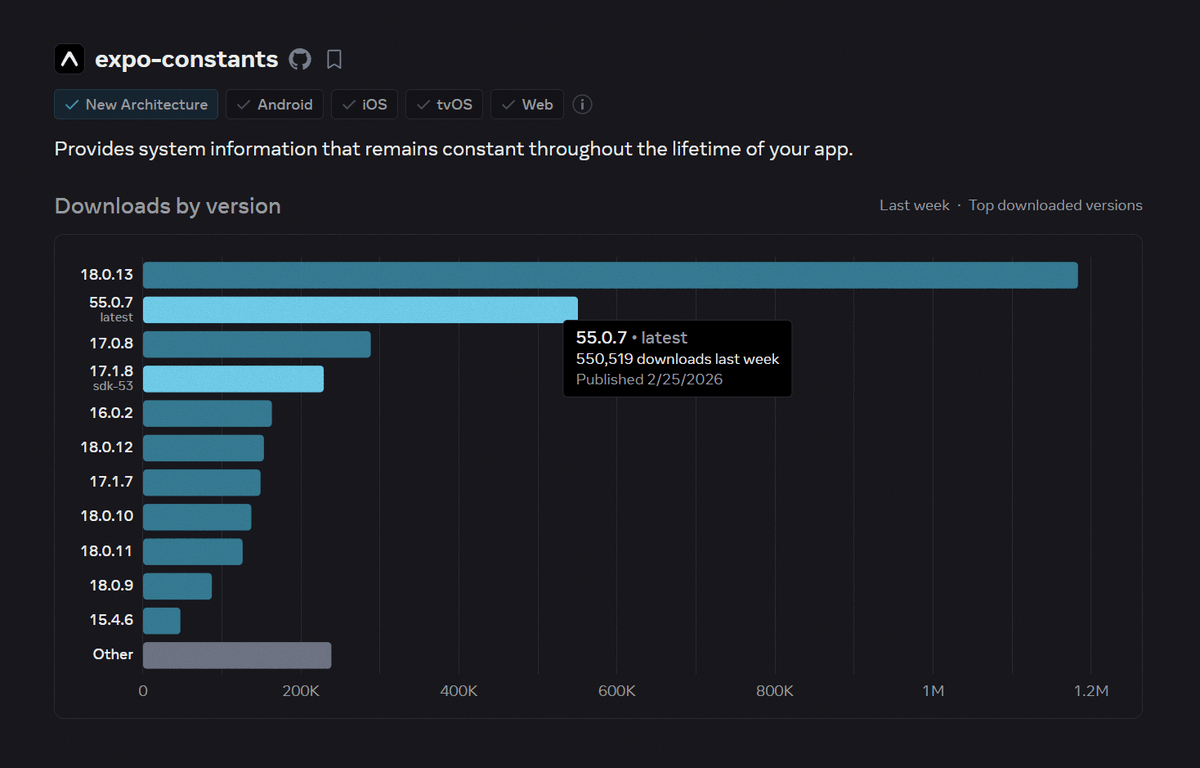Click the 18.0.11 download bar
1200x768 pixels.
(193, 552)
